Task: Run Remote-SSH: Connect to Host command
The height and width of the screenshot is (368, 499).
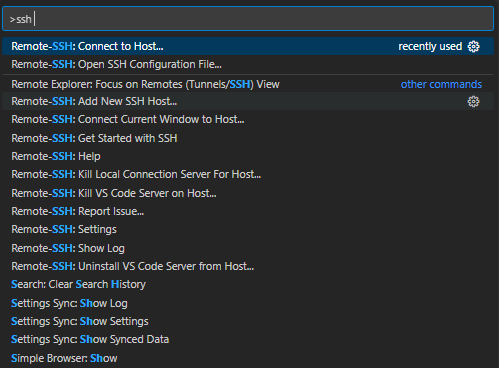Action: point(248,46)
